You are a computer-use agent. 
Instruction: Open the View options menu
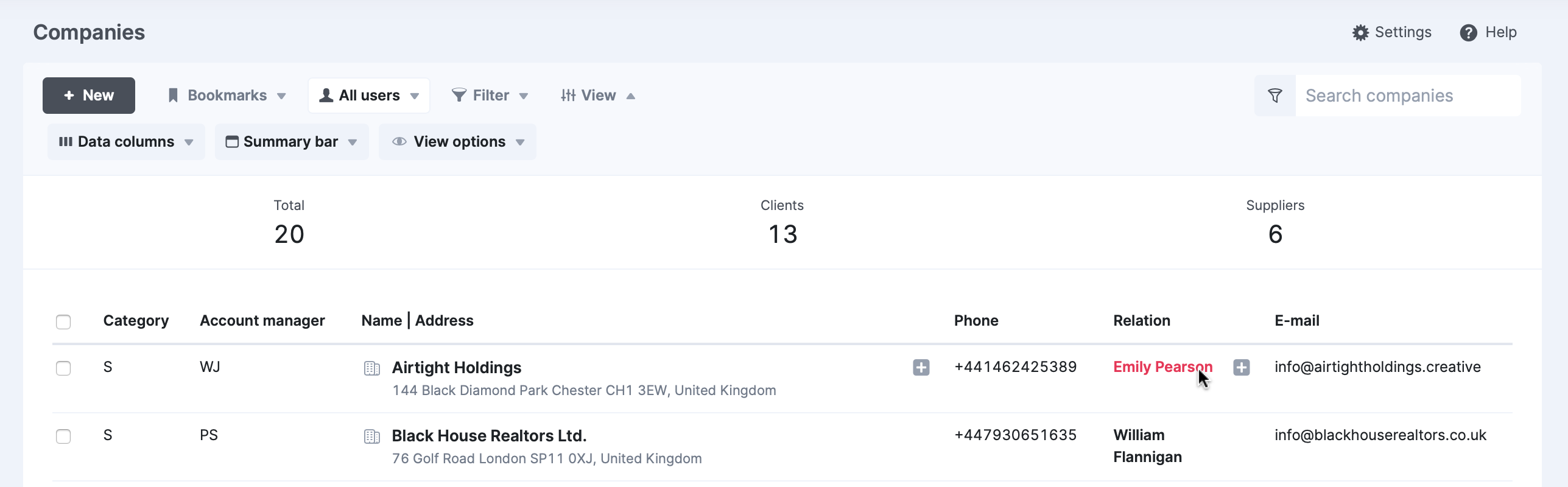457,142
